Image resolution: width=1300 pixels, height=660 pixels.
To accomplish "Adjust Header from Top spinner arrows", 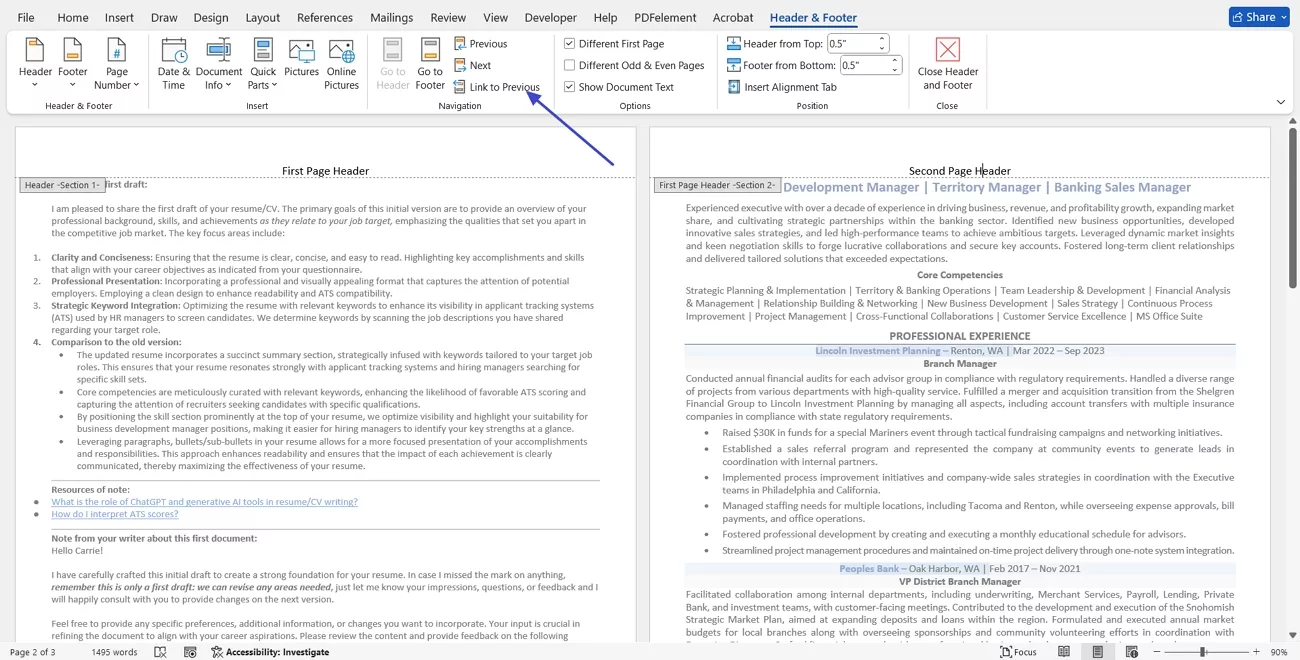I will click(883, 44).
